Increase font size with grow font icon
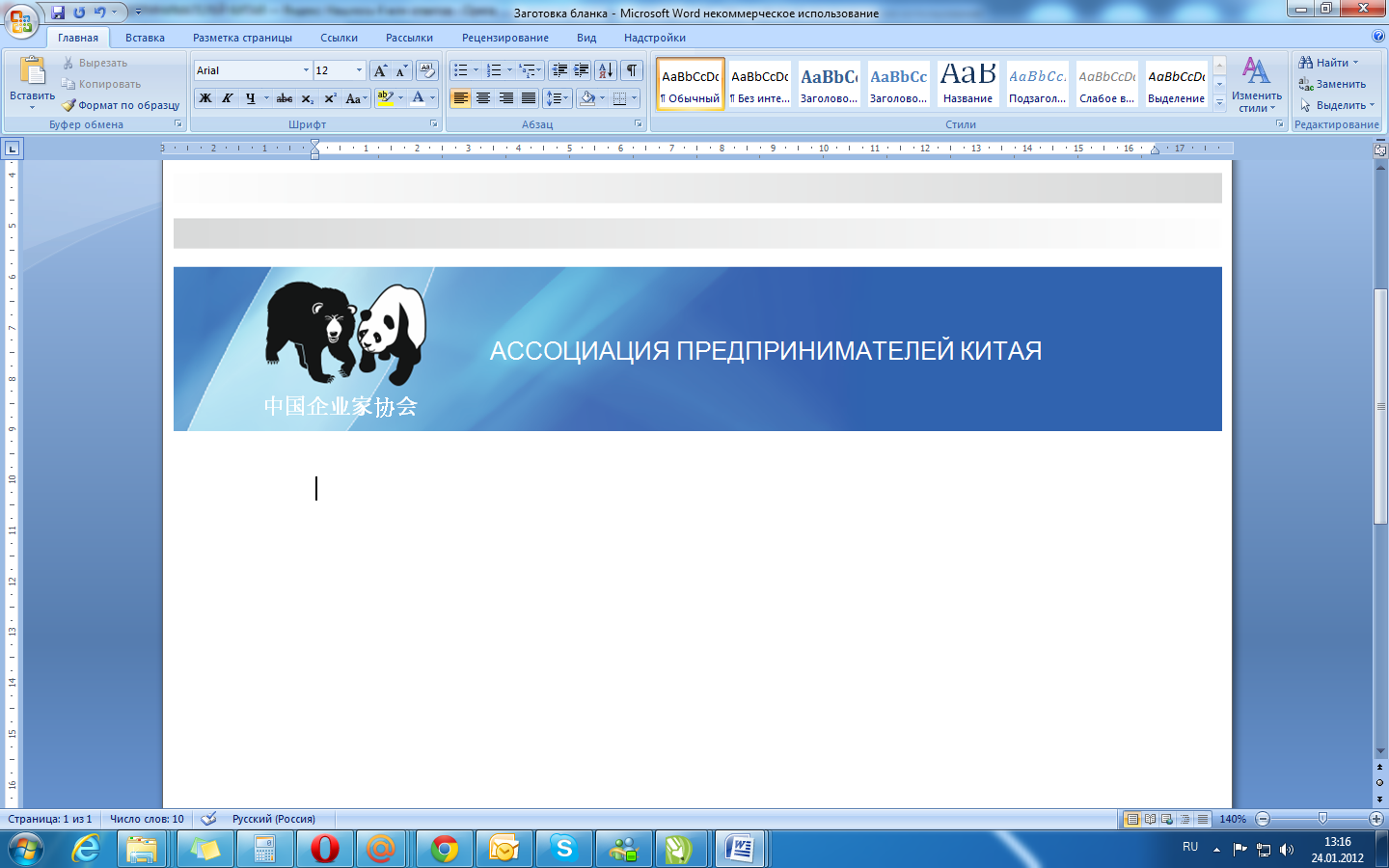This screenshot has height=868, width=1389. pos(380,70)
